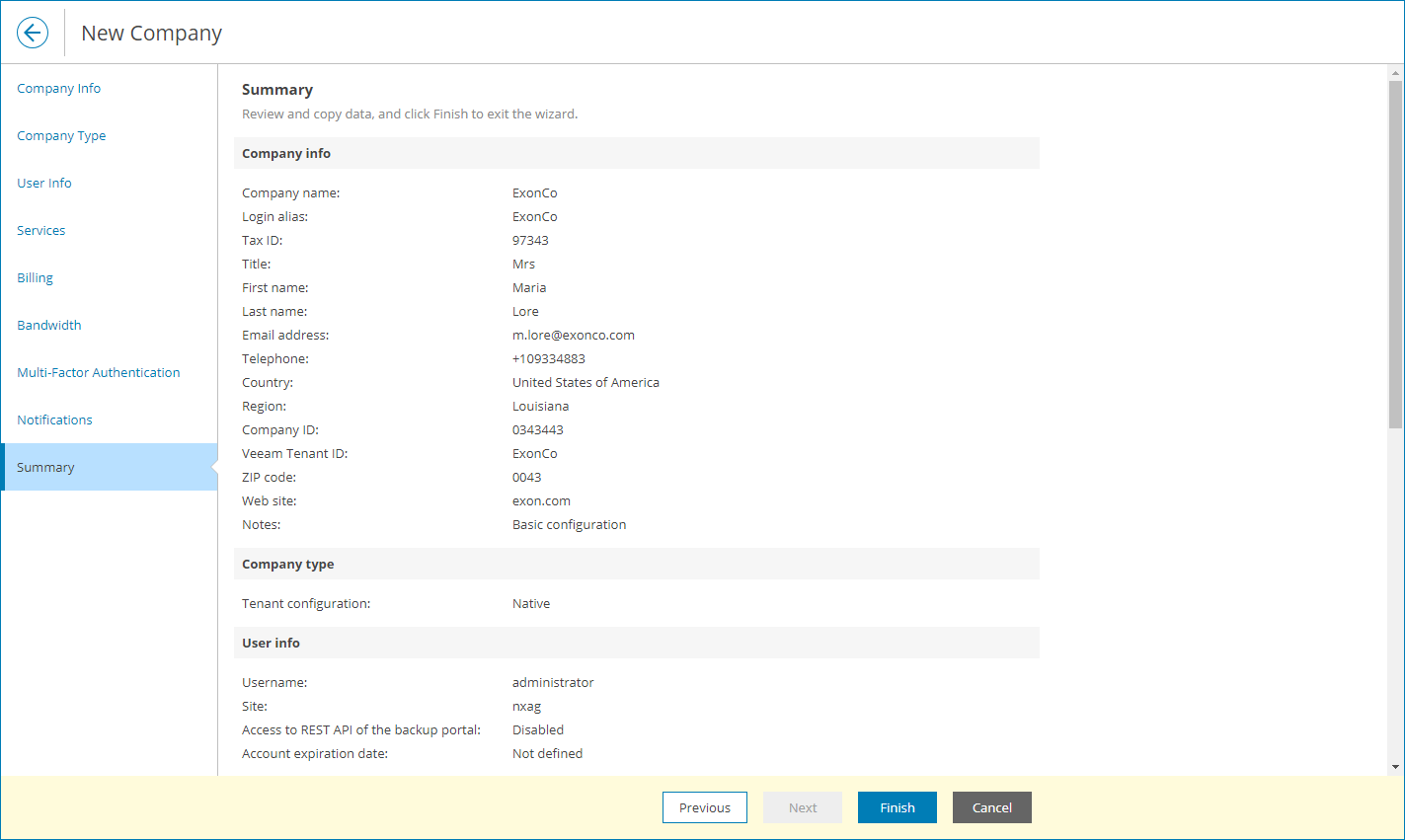Viewport: 1405px width, 840px height.
Task: Click the web site value exon.com
Action: click(x=541, y=500)
